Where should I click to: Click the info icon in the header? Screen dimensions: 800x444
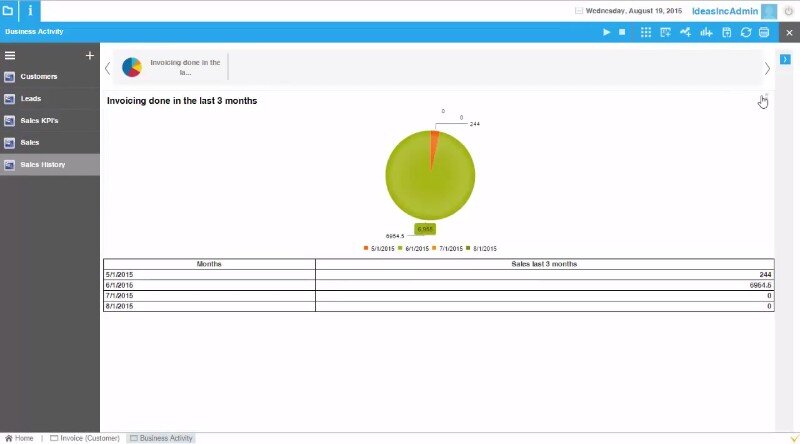(x=30, y=11)
